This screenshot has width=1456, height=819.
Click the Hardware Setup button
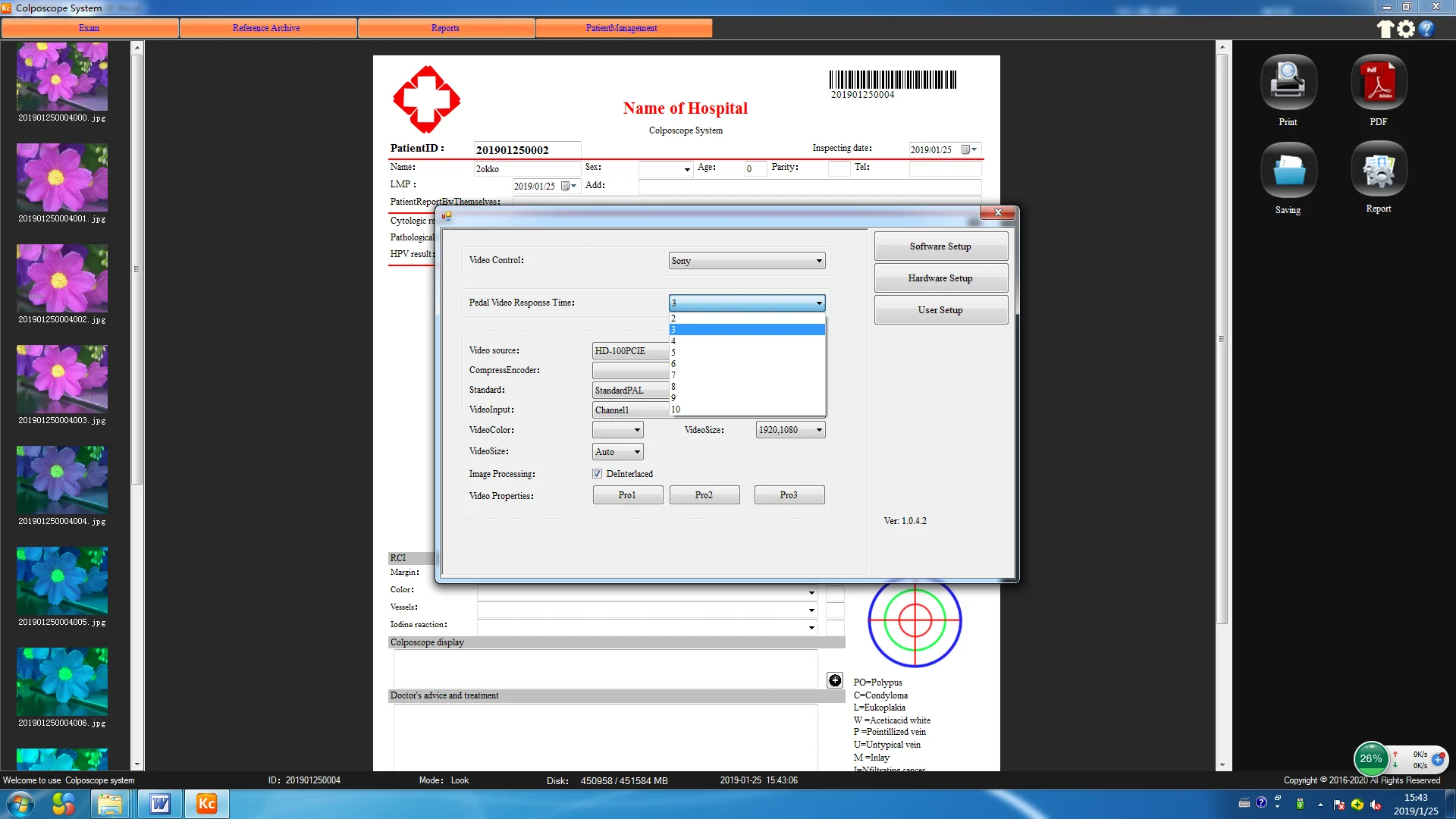[940, 278]
